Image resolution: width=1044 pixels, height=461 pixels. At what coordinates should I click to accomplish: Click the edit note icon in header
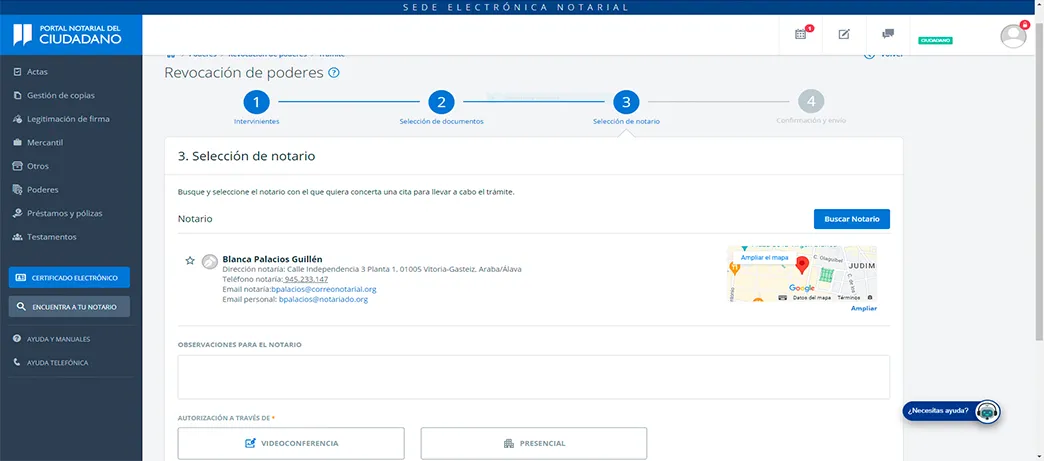[844, 34]
